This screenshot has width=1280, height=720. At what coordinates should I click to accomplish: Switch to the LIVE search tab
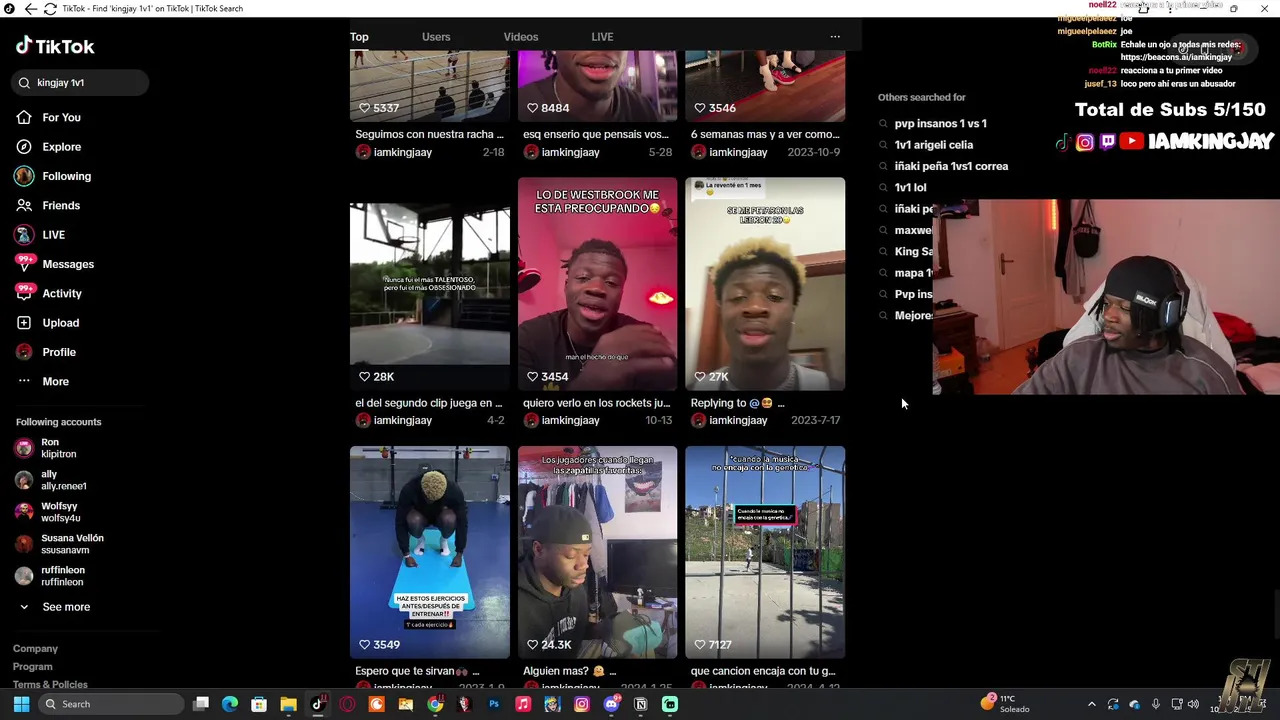(x=602, y=37)
